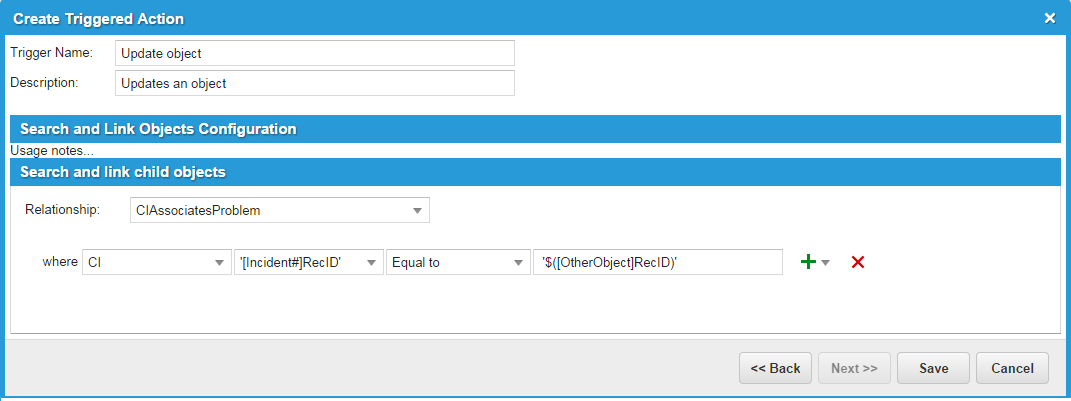Expand the CI object dropdown

click(x=156, y=262)
